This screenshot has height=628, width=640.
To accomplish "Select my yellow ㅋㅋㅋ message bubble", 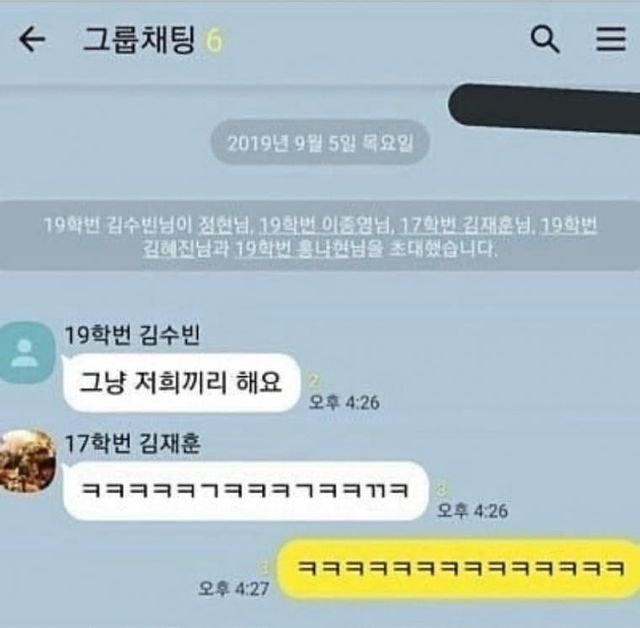I will [x=459, y=568].
